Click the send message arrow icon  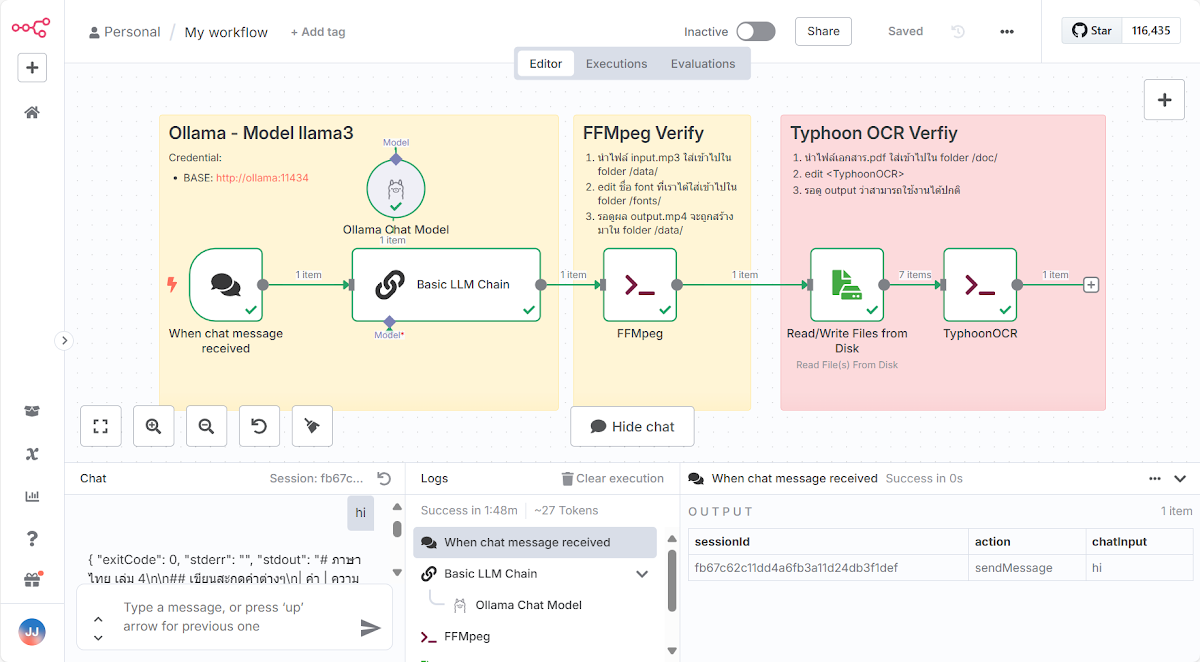coord(371,627)
